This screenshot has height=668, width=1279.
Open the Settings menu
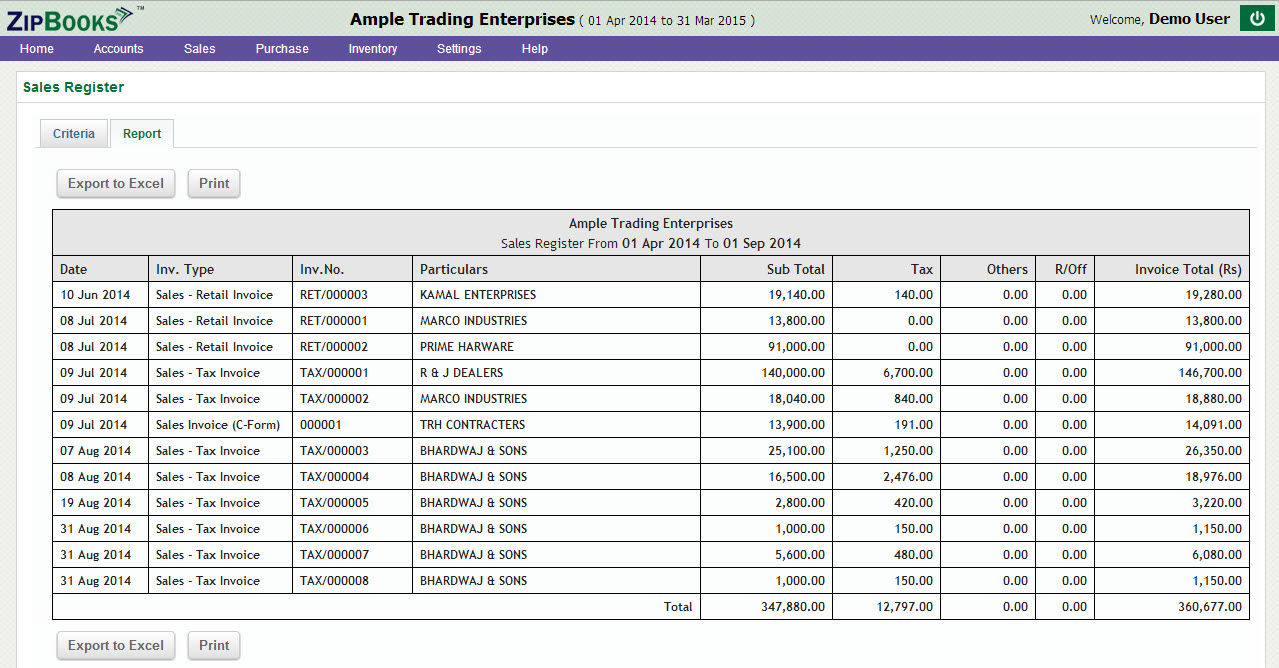pos(459,49)
